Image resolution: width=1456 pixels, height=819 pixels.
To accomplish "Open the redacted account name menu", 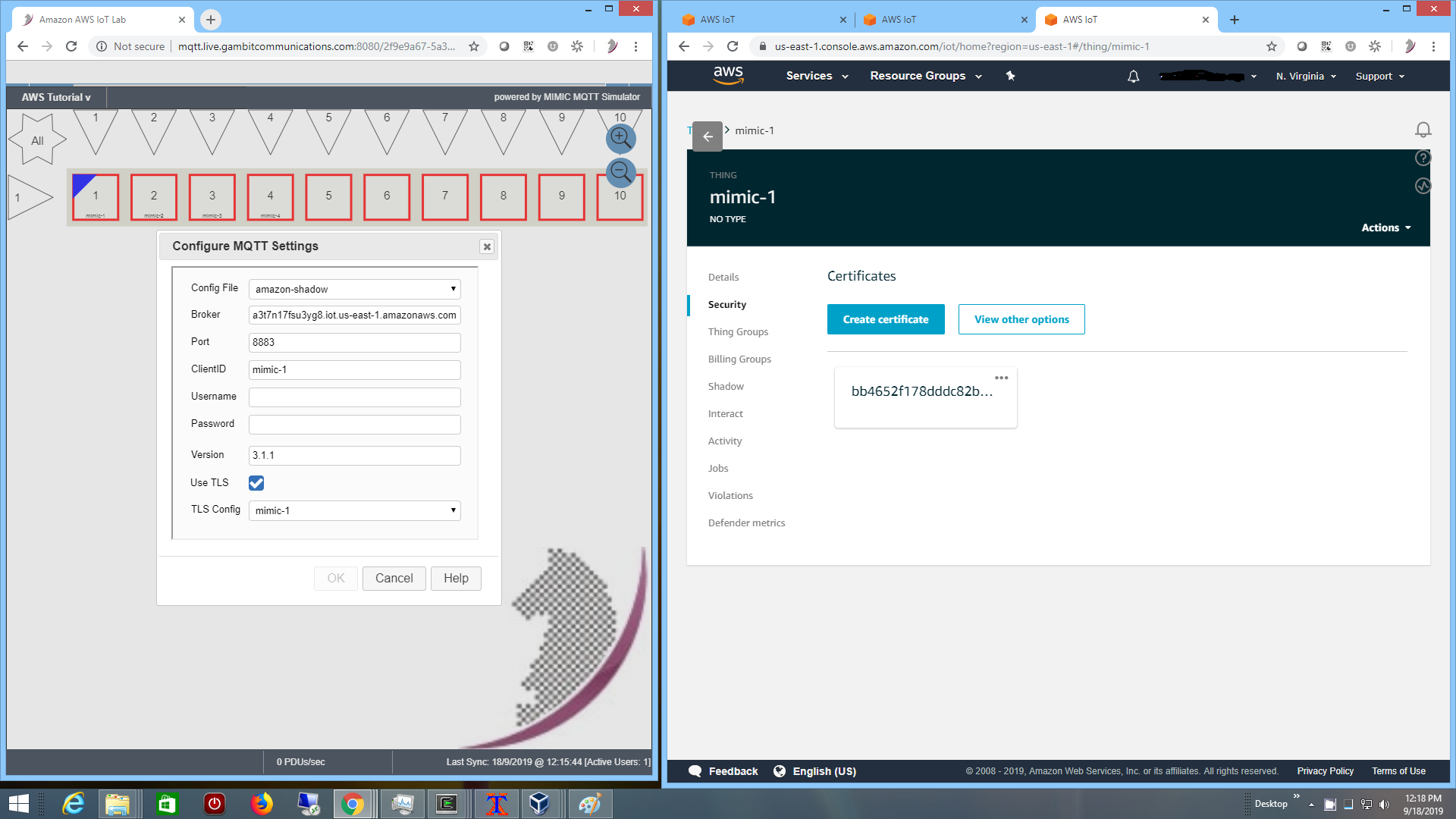I will [x=1208, y=76].
